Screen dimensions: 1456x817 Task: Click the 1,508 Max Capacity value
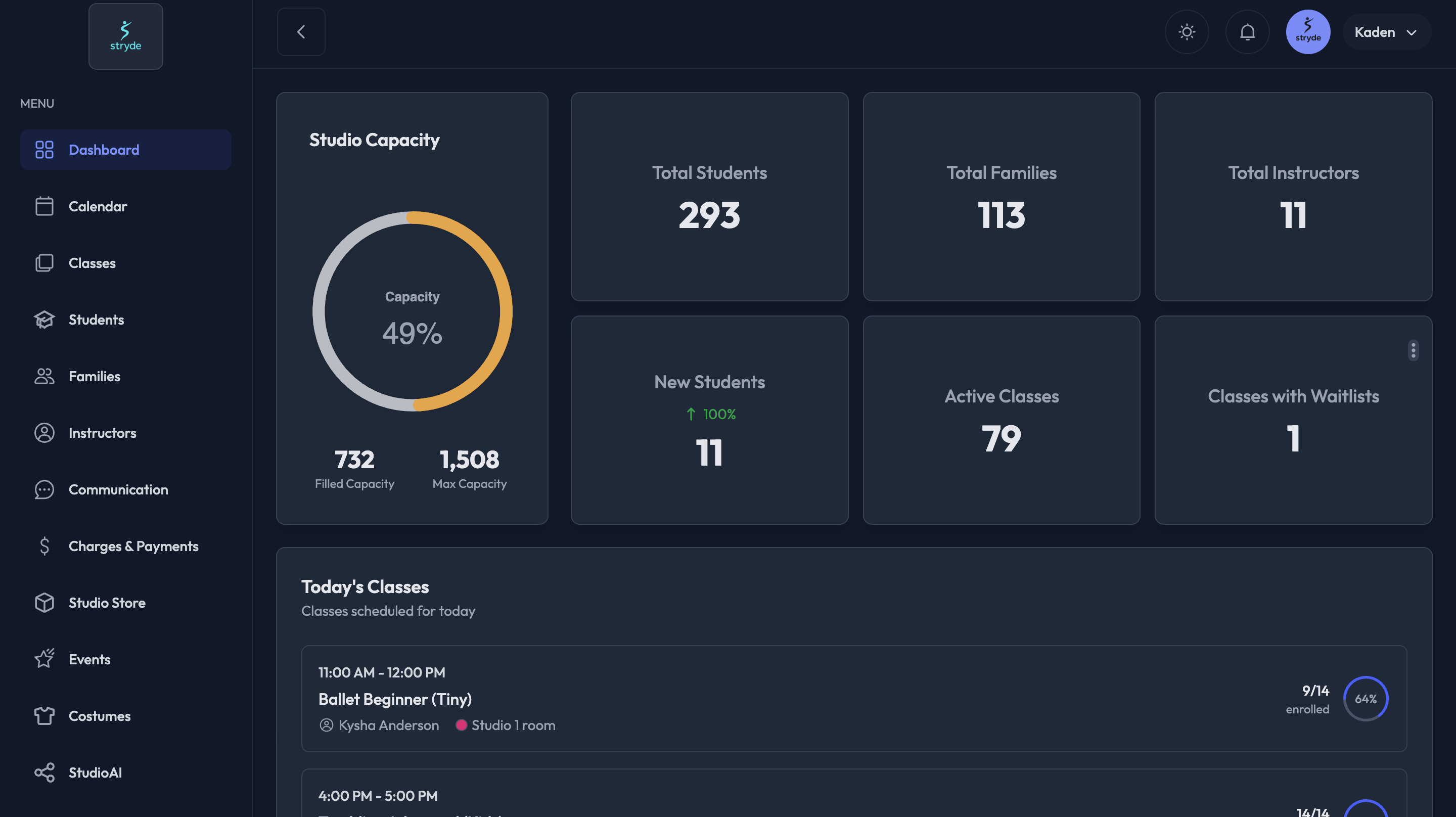pyautogui.click(x=469, y=459)
